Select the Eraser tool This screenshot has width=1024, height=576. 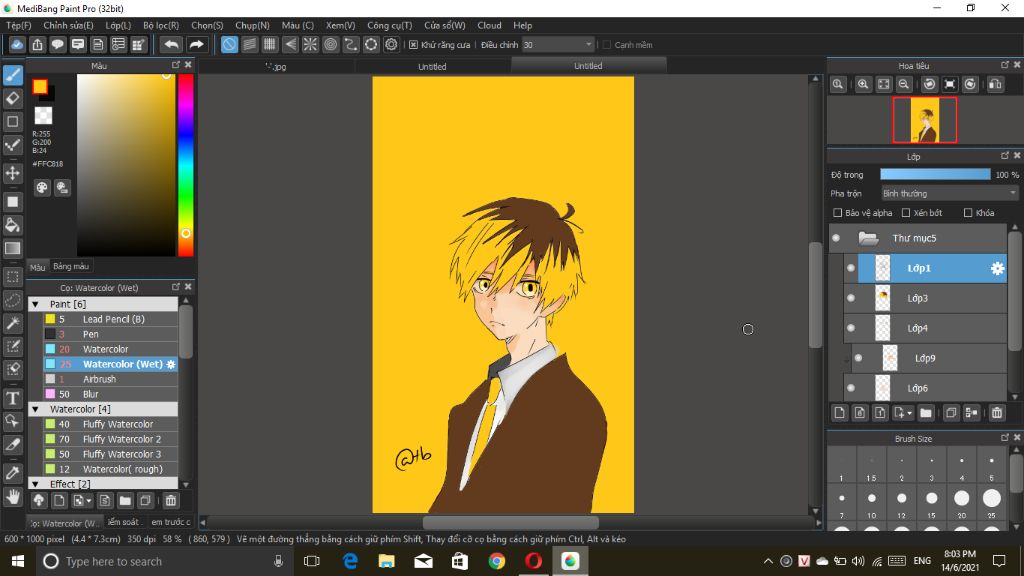pyautogui.click(x=12, y=98)
